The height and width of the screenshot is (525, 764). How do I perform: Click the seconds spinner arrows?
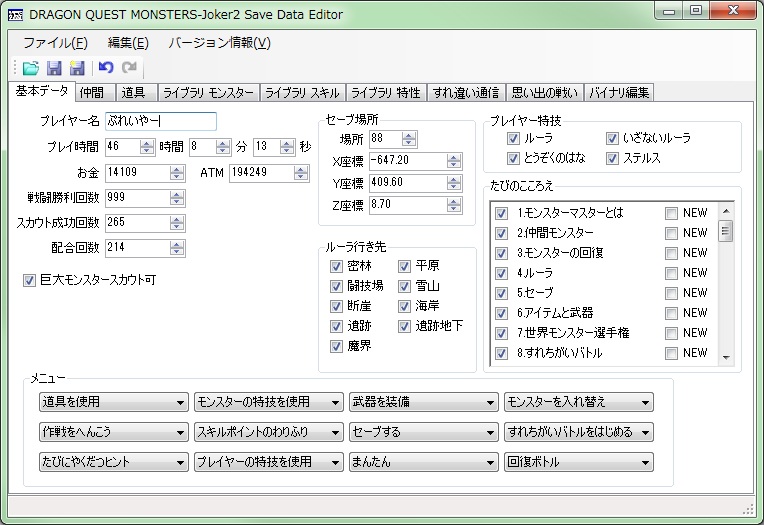tap(287, 147)
